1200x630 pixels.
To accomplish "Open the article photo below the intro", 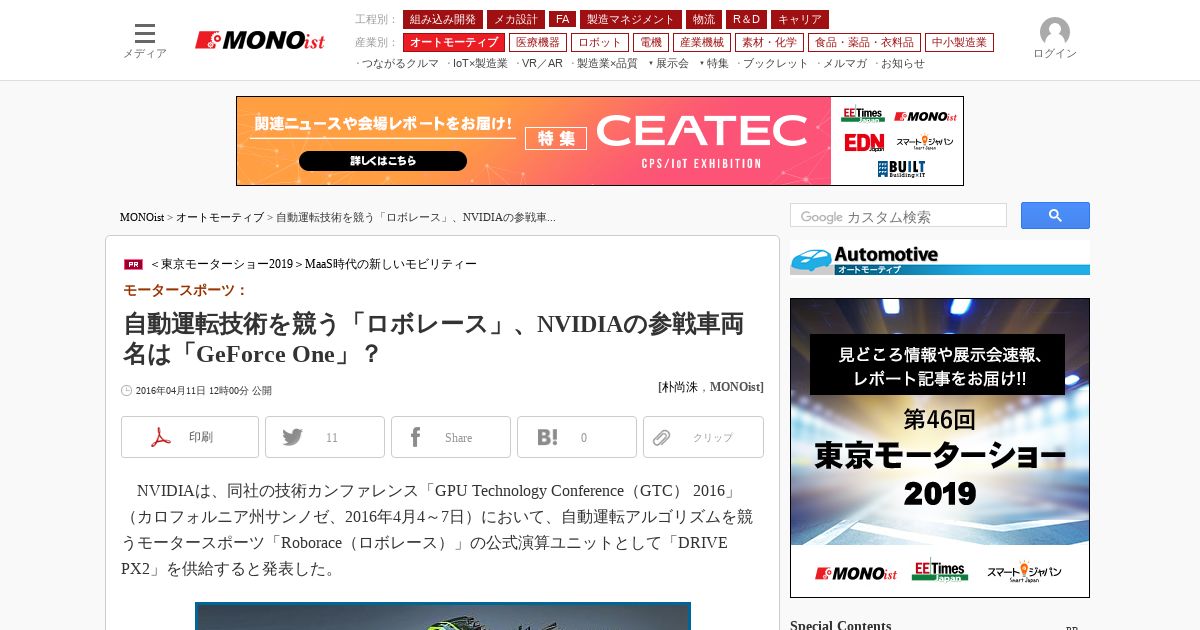I will tap(443, 616).
